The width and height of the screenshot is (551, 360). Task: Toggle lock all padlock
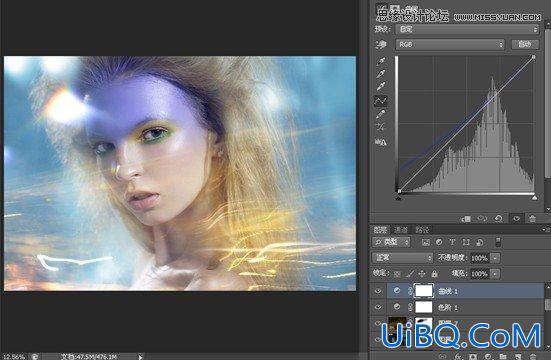434,274
